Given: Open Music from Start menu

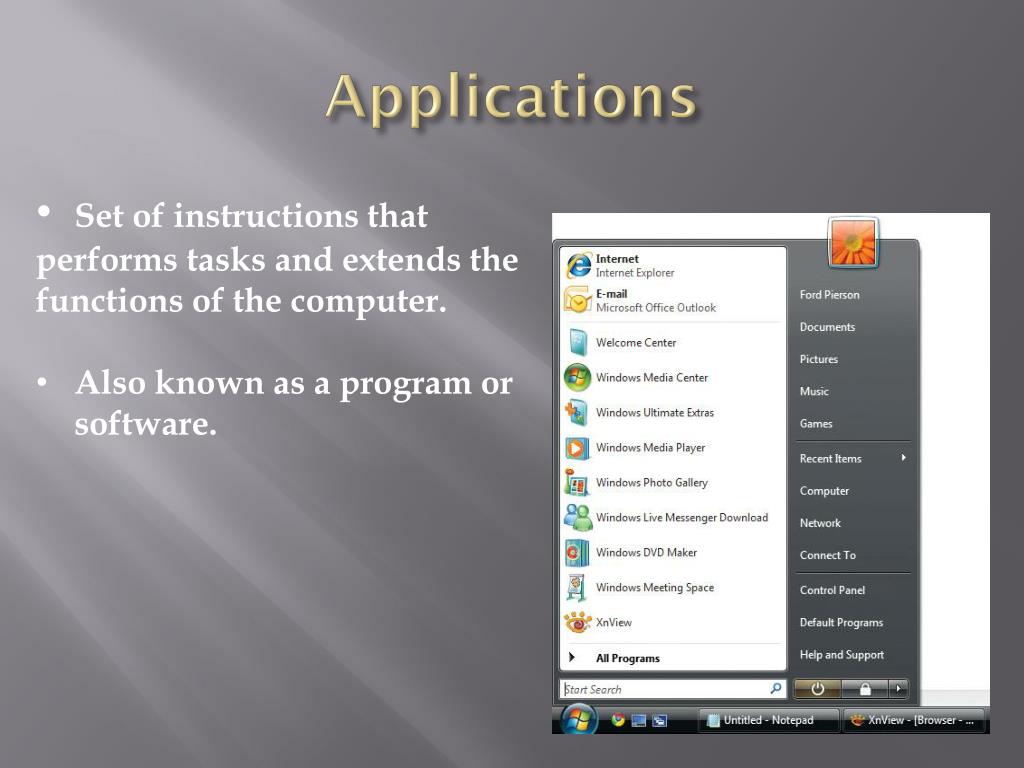Looking at the screenshot, I should 814,391.
